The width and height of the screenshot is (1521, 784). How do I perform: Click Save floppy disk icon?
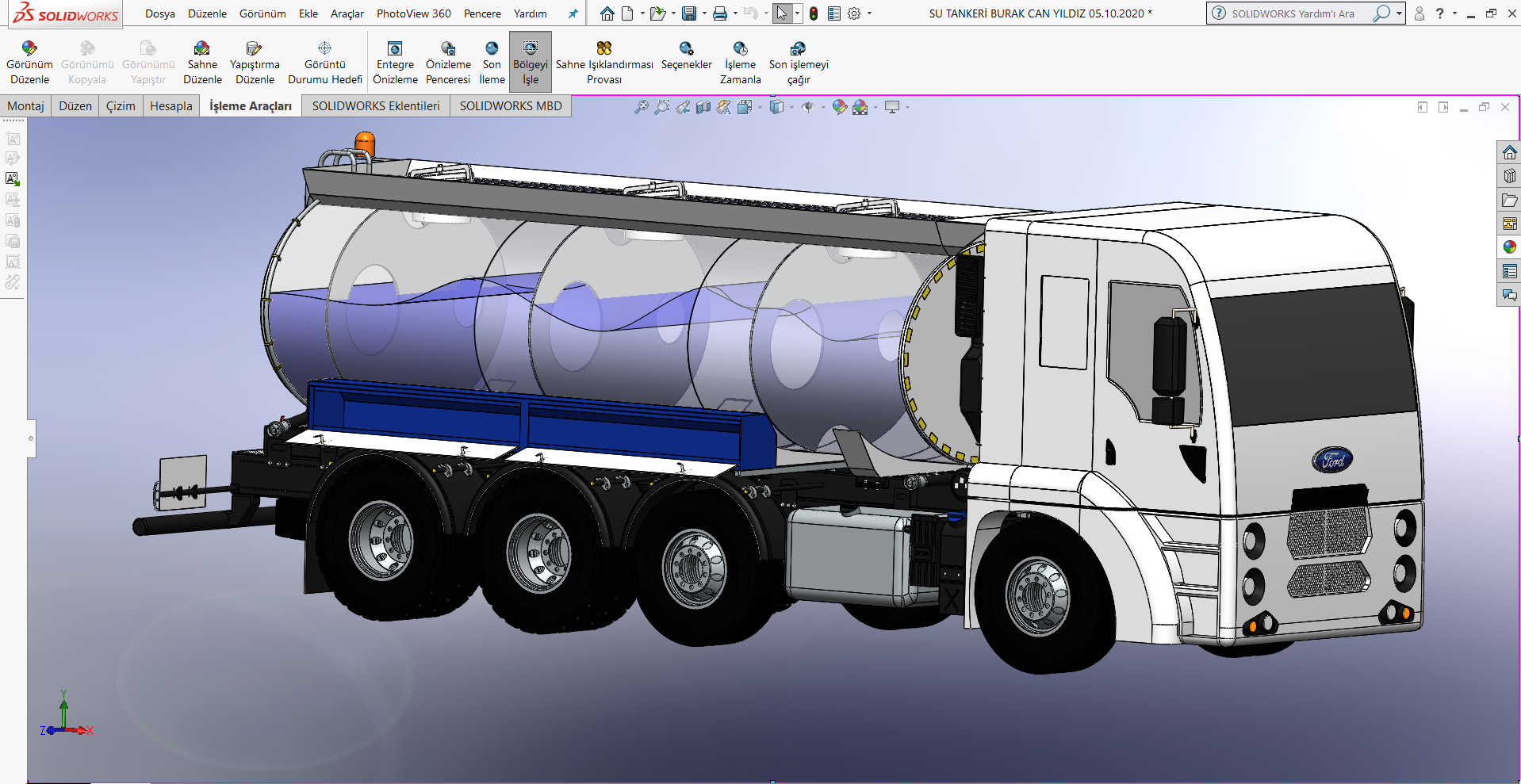(x=689, y=13)
